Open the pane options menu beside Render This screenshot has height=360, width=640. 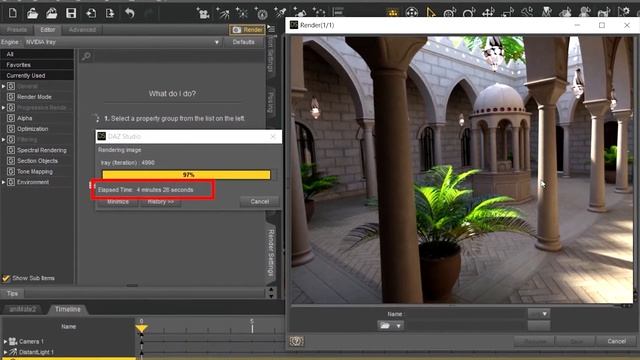(271, 29)
